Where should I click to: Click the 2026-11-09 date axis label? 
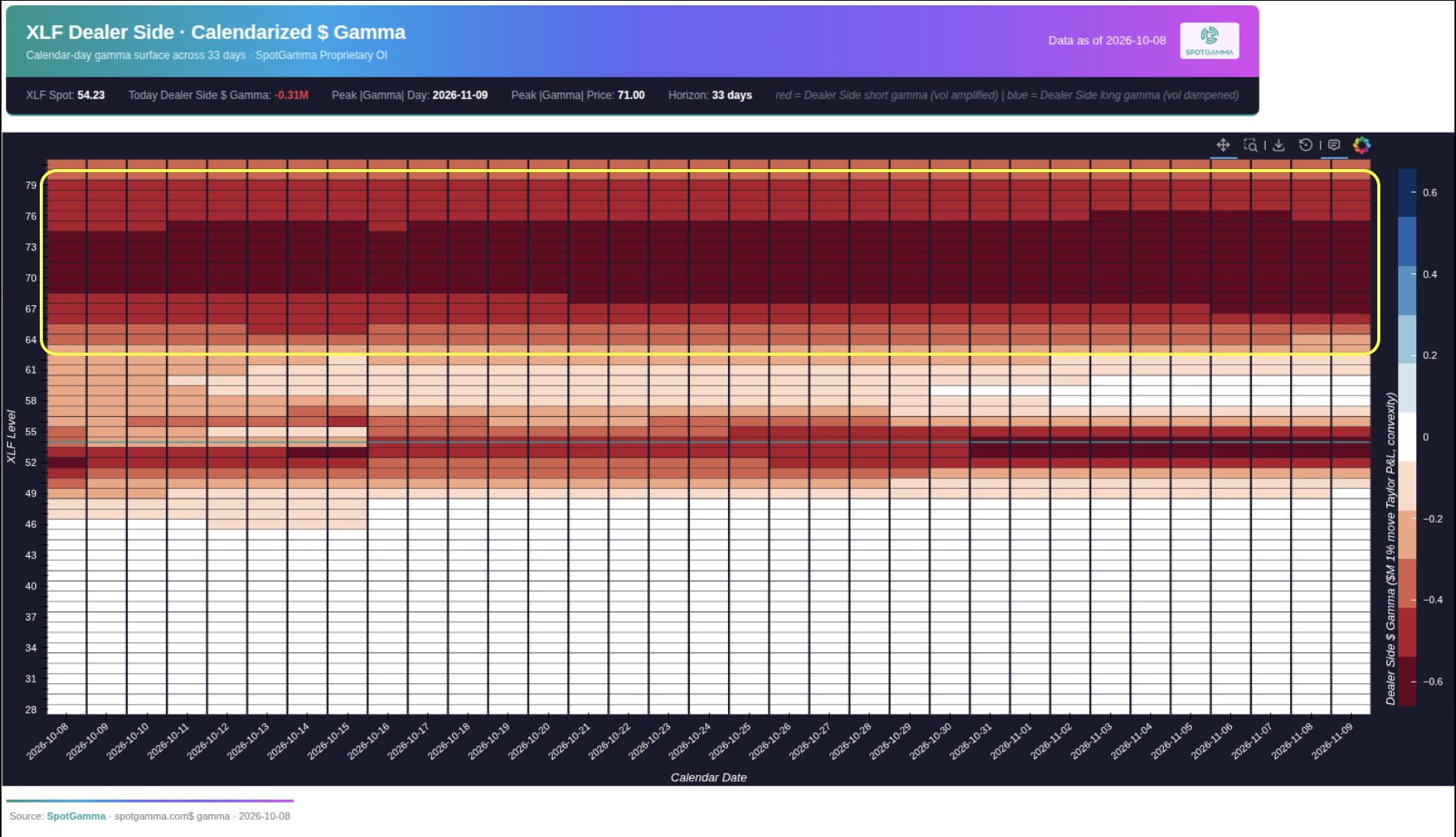tap(1333, 741)
